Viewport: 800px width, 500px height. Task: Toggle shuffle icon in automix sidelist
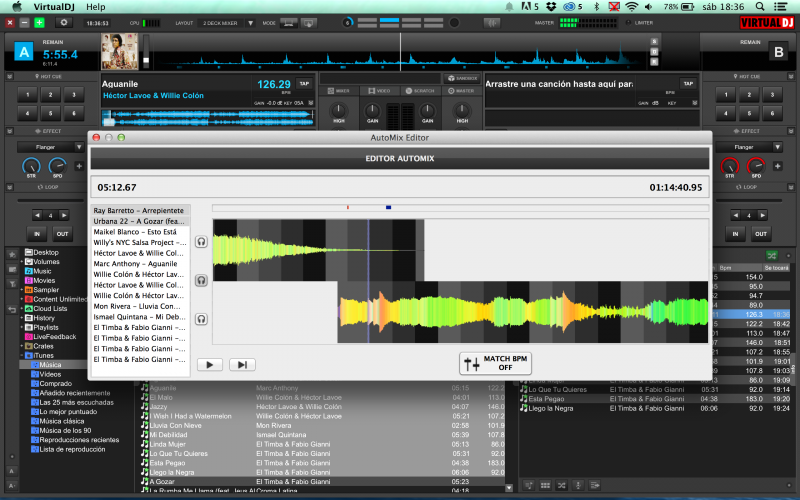click(771, 255)
